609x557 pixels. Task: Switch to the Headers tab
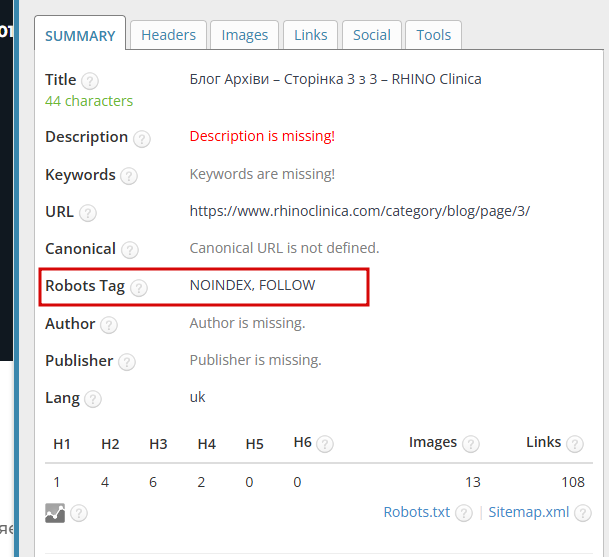[168, 35]
